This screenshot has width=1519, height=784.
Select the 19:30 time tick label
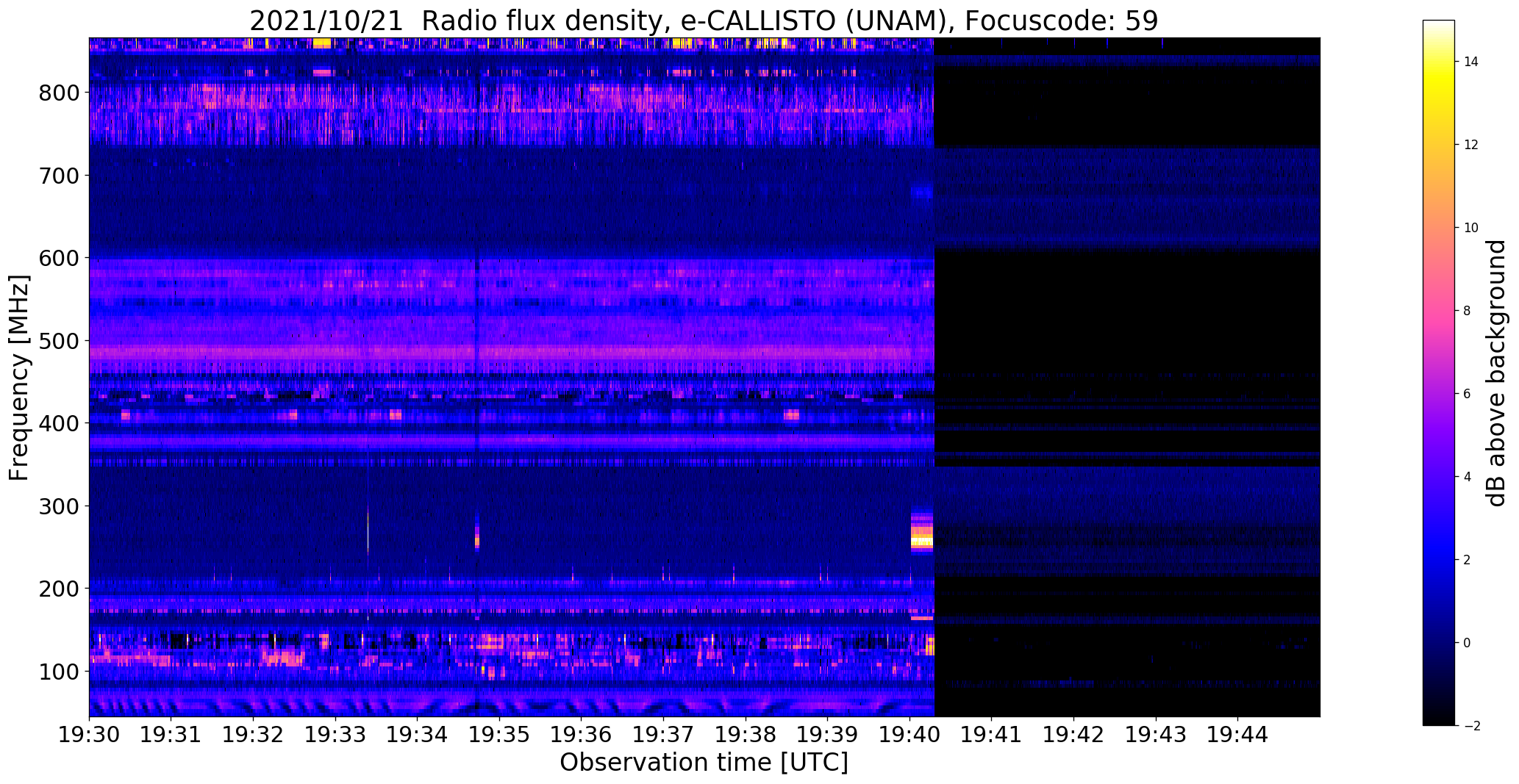click(89, 735)
